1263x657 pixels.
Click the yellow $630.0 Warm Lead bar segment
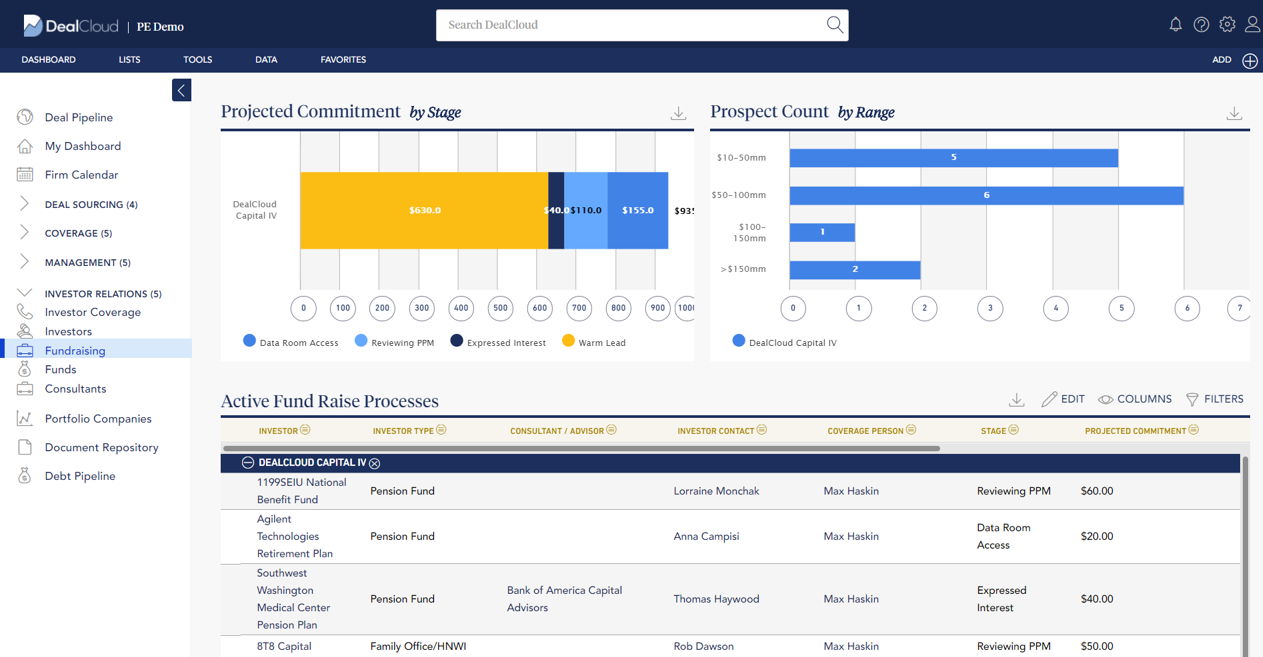coord(424,211)
